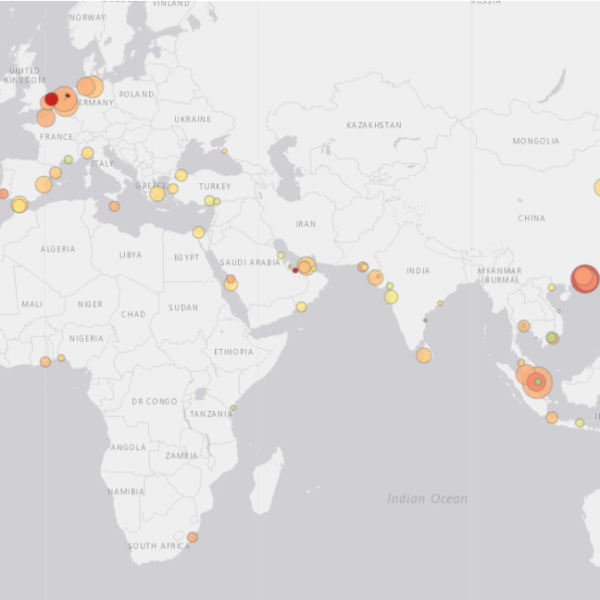Click the yellow marker on China's eastern coast

[x=598, y=187]
